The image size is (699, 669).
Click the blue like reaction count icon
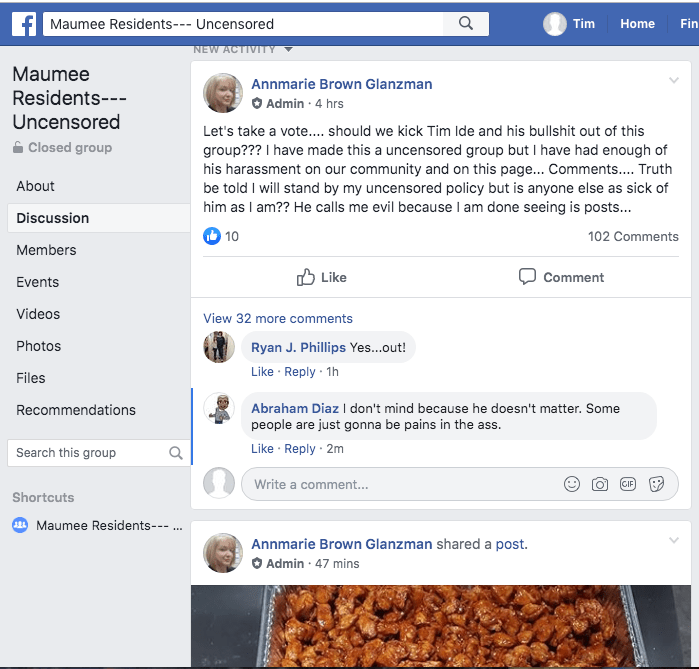coord(212,236)
